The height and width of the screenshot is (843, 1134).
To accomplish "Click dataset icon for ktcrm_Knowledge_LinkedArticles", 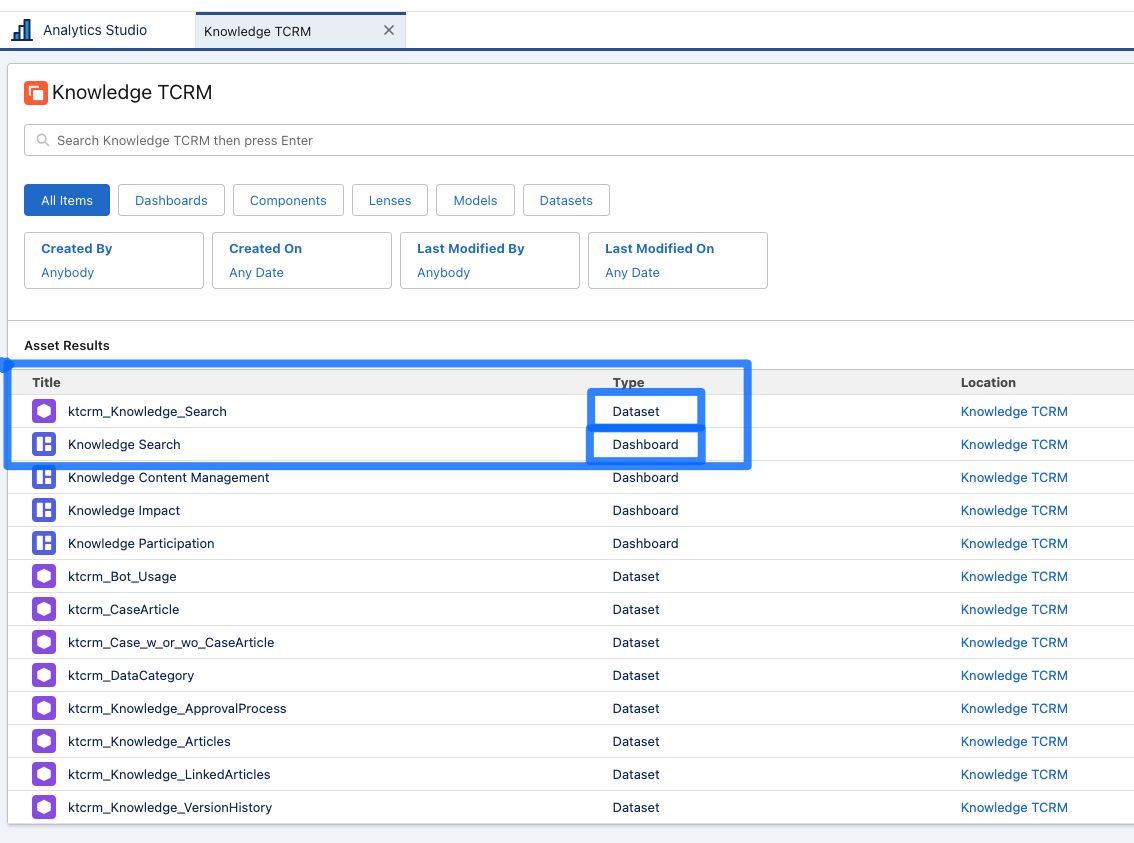I will (44, 774).
